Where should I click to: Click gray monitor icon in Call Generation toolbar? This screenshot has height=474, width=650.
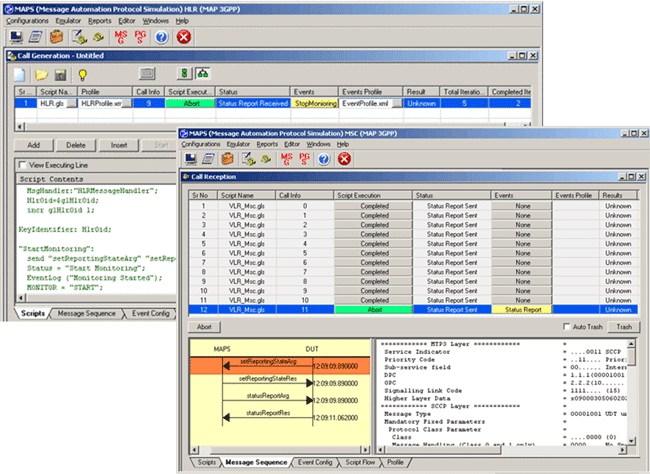point(147,74)
